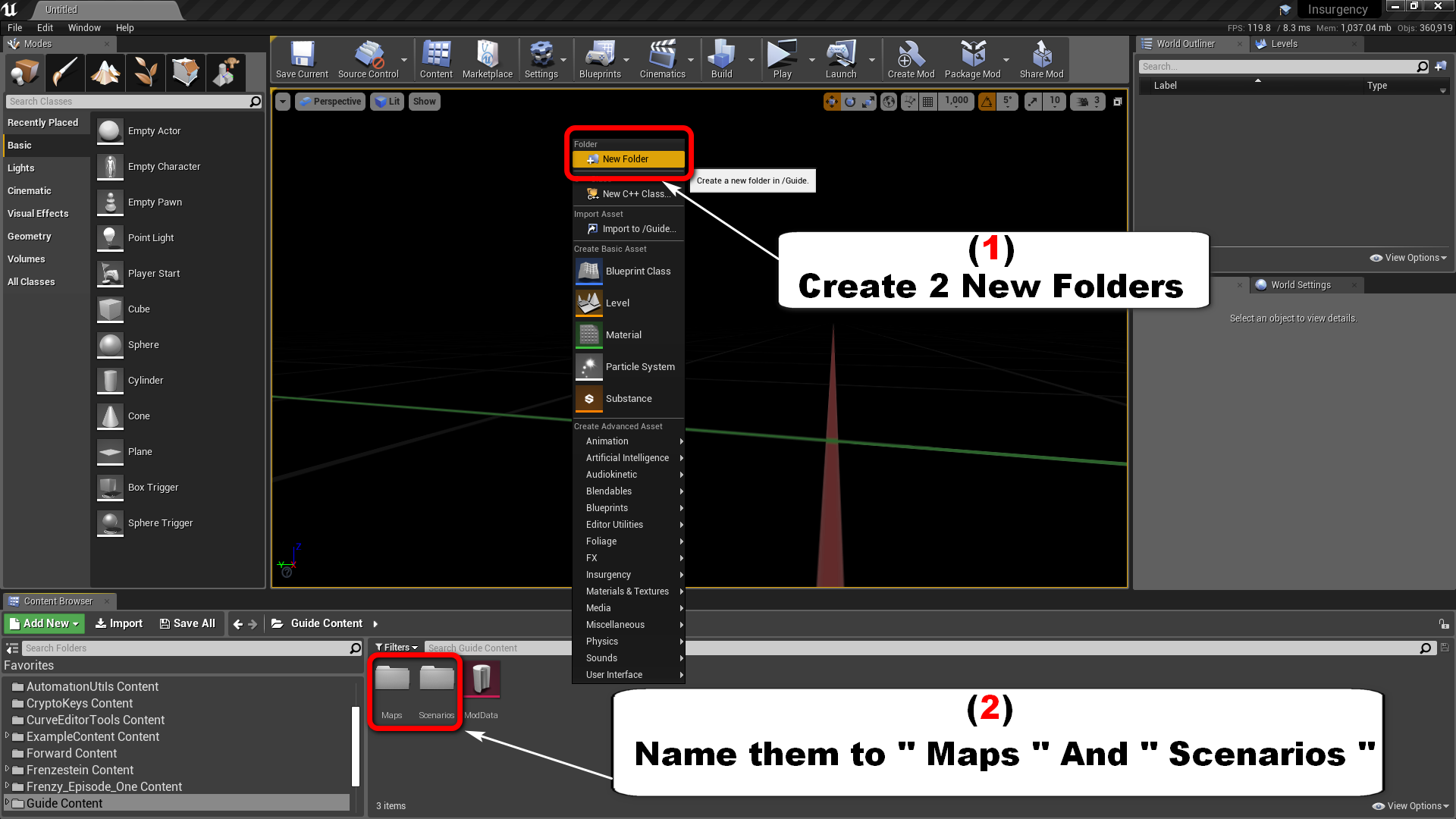Choose Substance asset icon
This screenshot has width=1456, height=819.
(589, 399)
